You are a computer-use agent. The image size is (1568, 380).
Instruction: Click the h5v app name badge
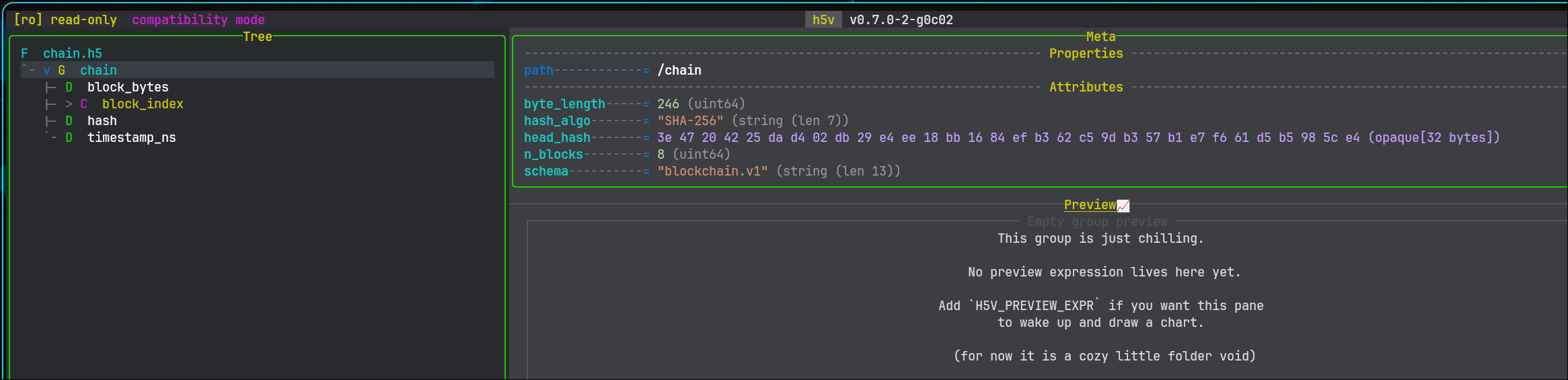[x=823, y=20]
